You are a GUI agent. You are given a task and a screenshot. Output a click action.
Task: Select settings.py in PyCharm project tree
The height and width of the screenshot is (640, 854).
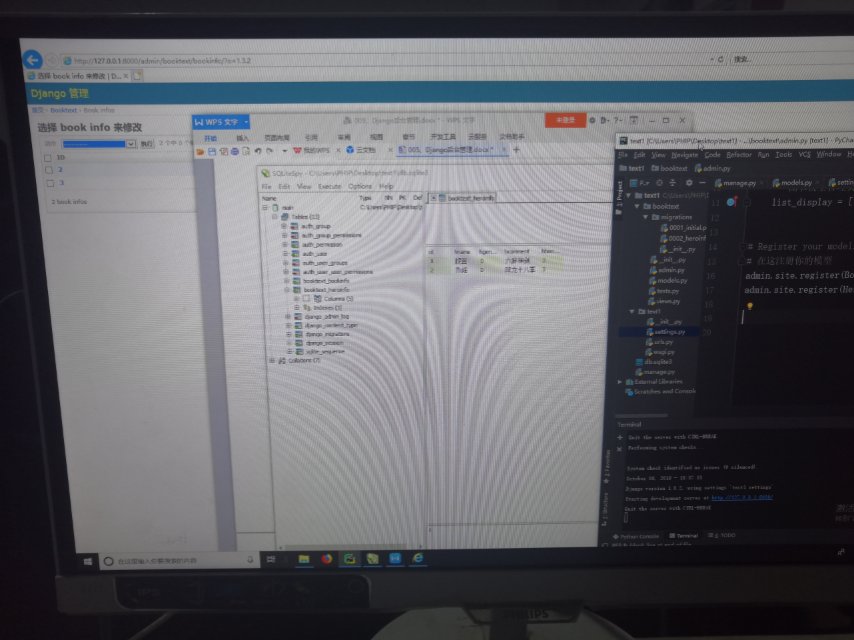click(665, 332)
